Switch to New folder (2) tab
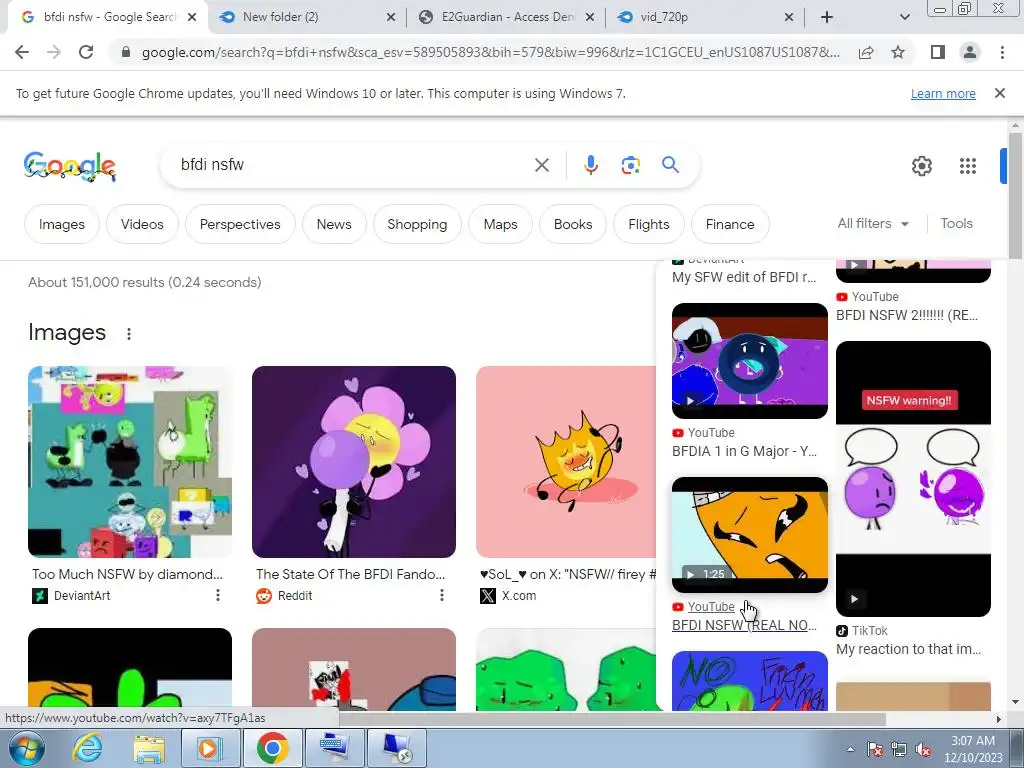Screen dimensions: 1024x768 click(x=307, y=17)
